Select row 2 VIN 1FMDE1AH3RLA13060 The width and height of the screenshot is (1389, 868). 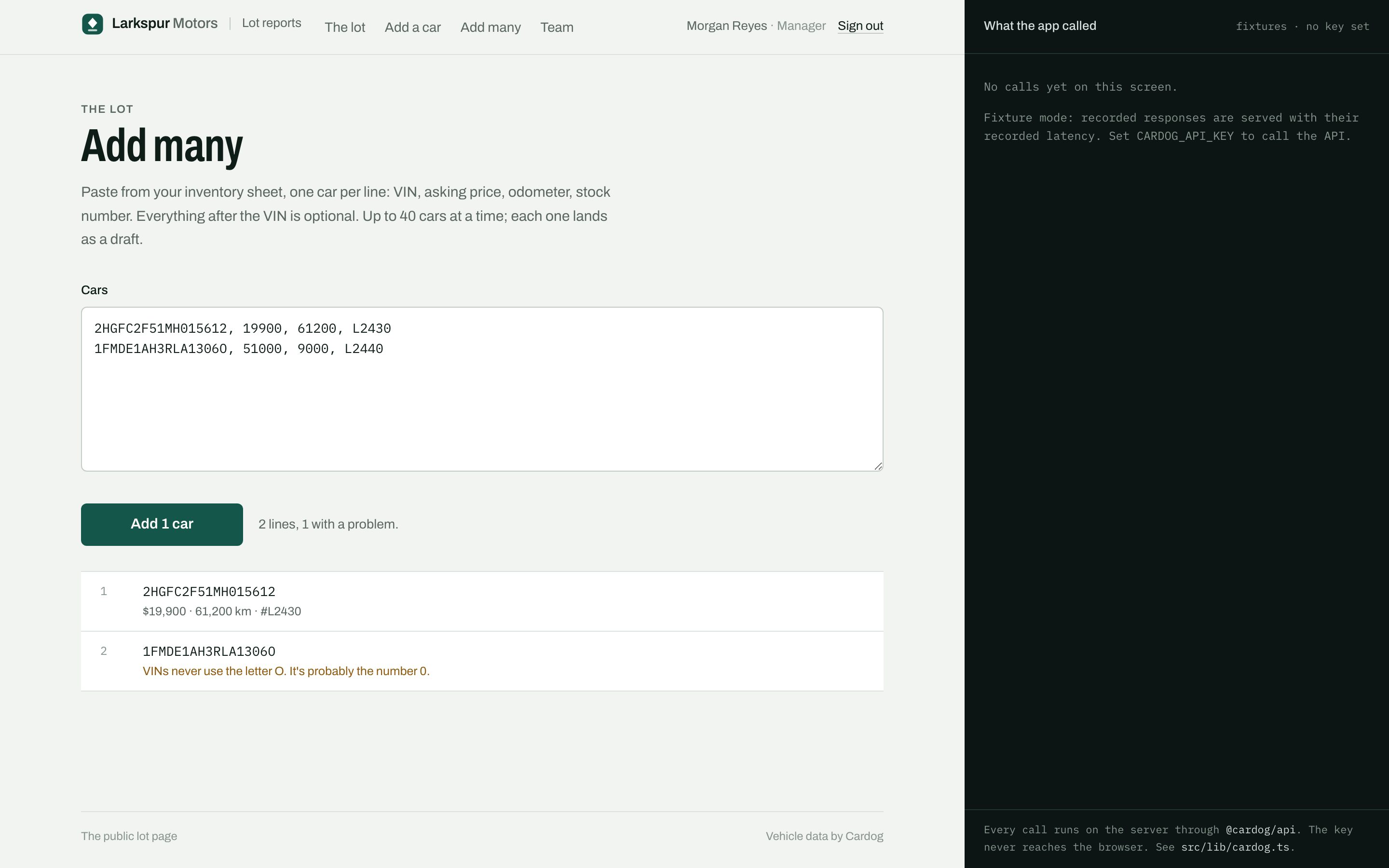209,651
